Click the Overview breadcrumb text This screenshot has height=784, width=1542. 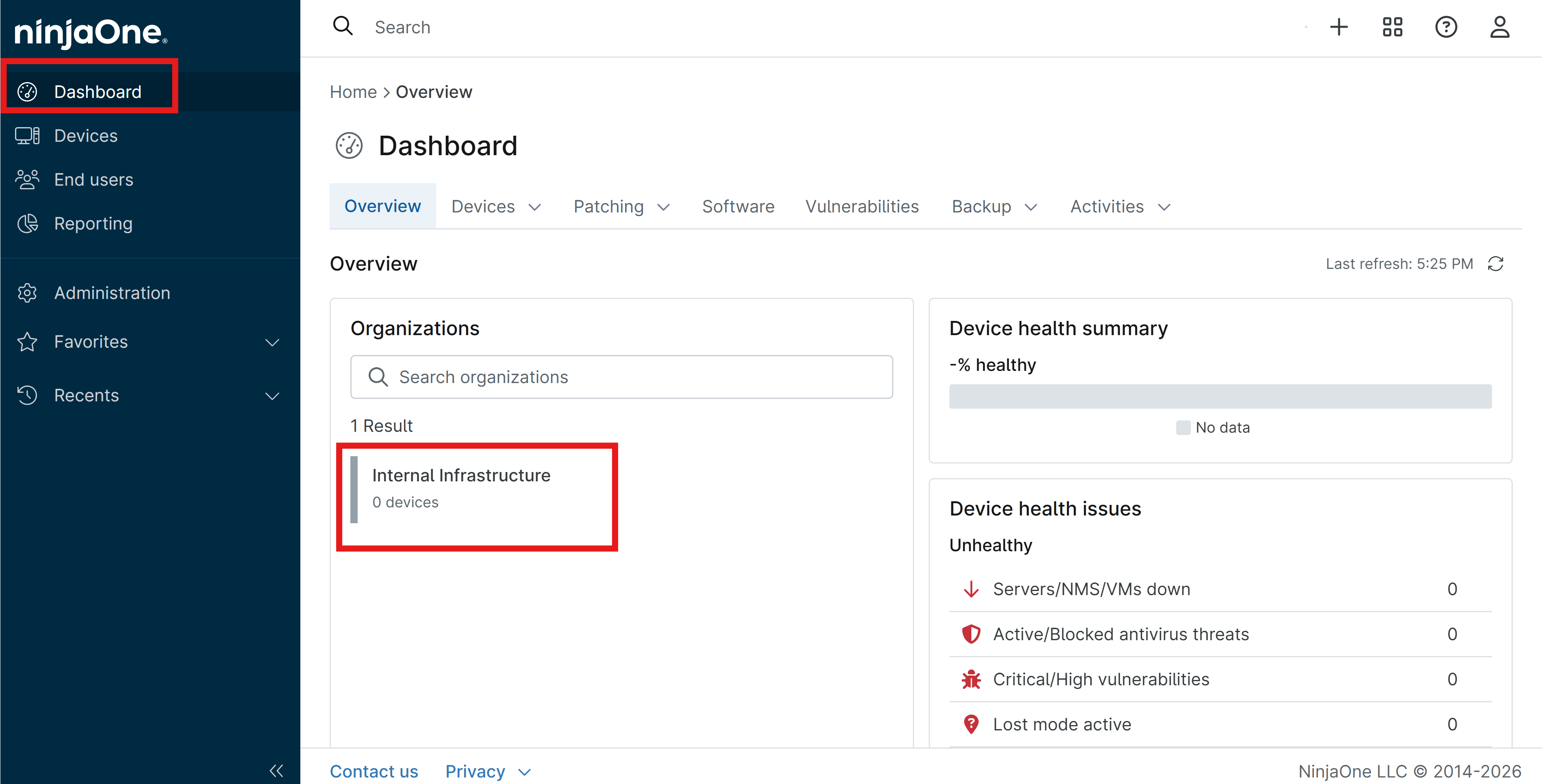[x=434, y=91]
